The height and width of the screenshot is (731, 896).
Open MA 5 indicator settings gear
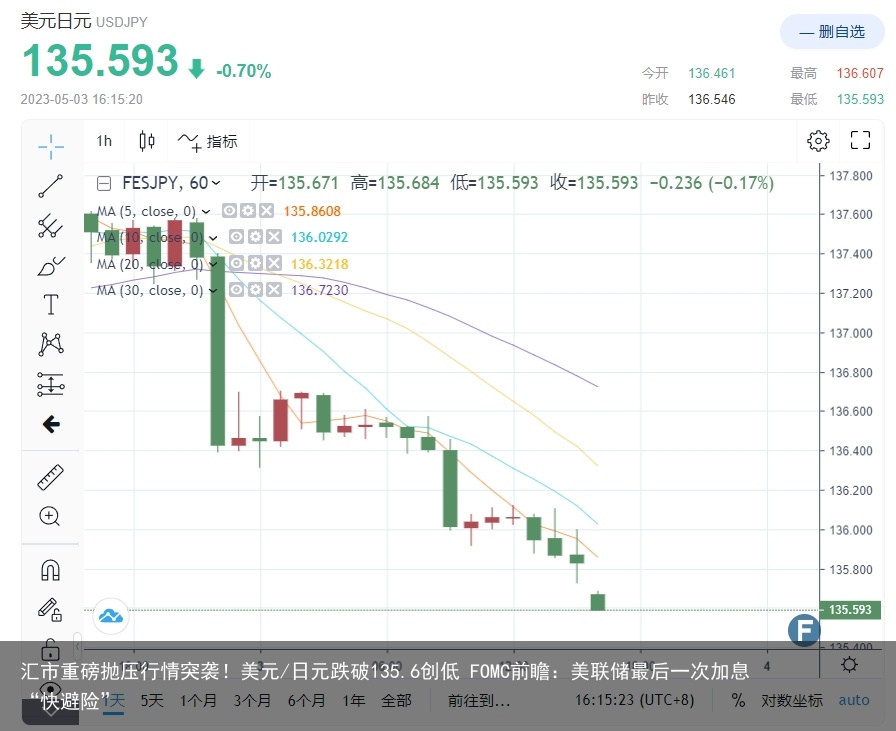(x=248, y=211)
